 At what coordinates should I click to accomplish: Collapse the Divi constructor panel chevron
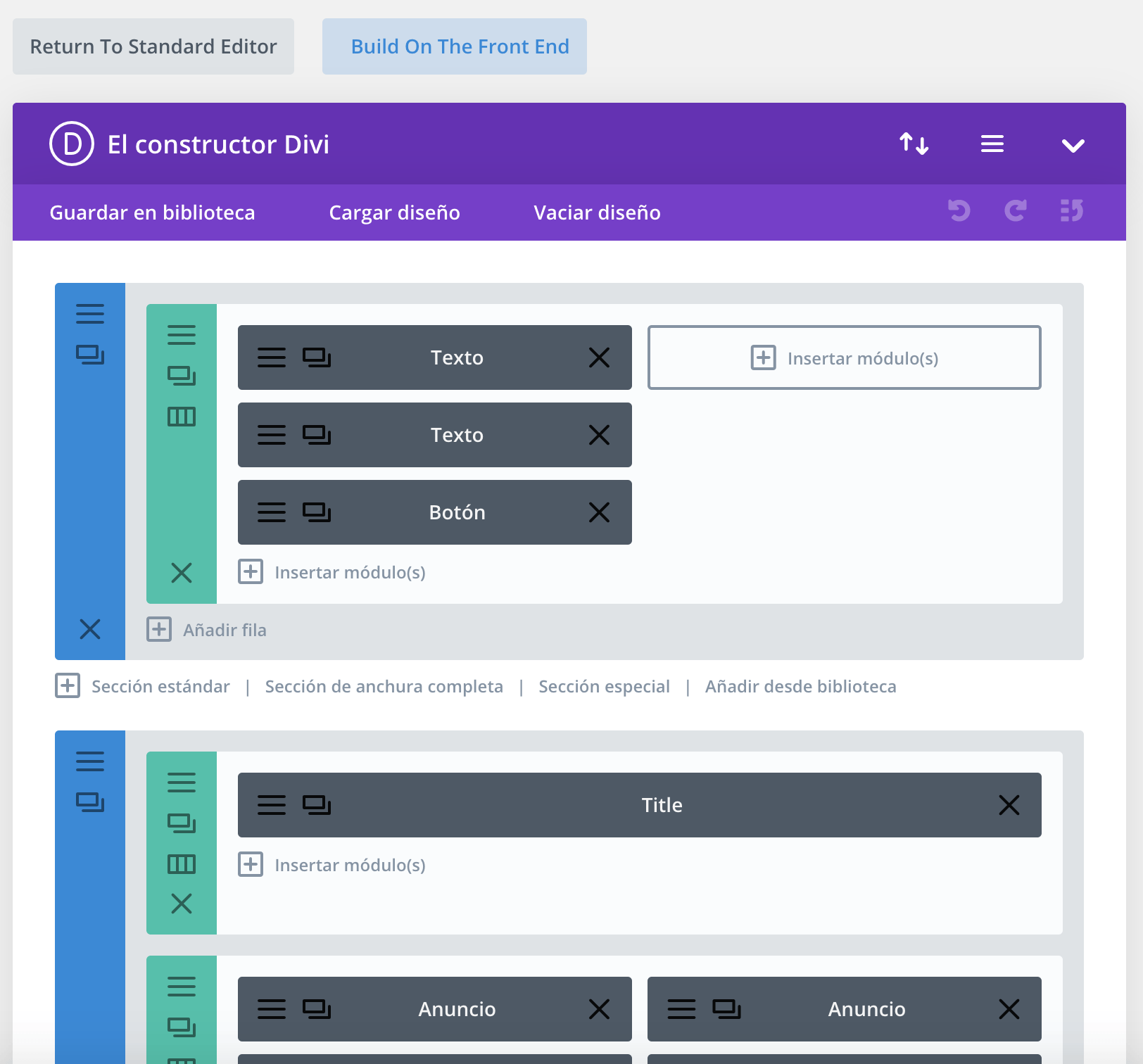coord(1073,145)
